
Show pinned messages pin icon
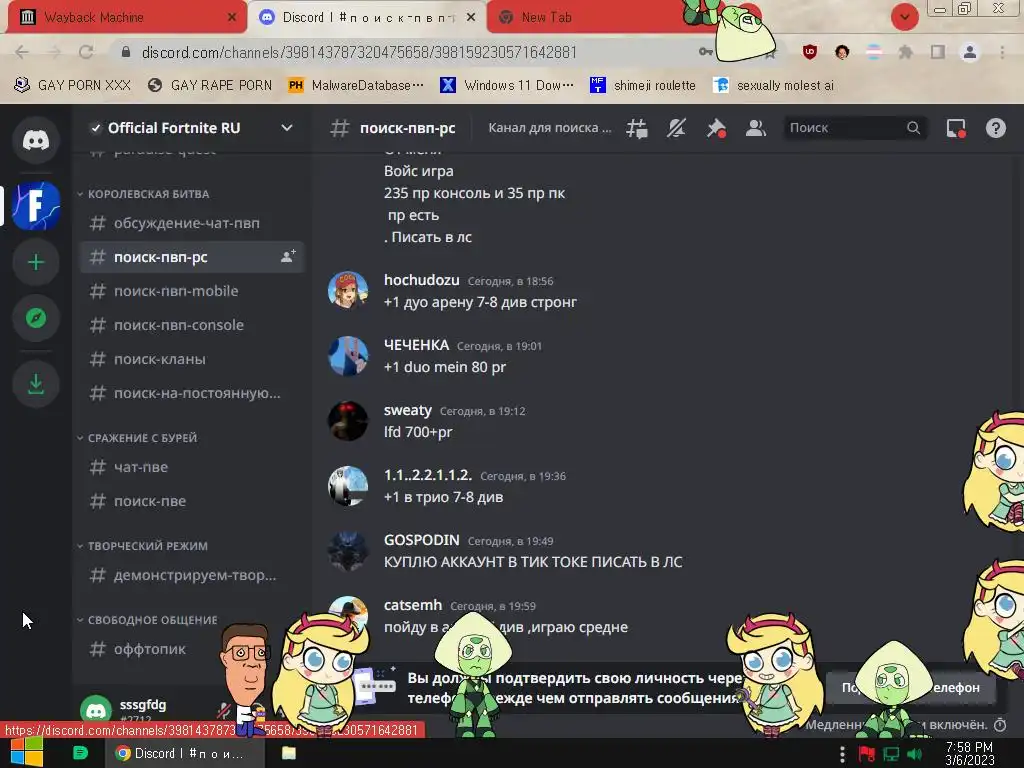coord(716,128)
